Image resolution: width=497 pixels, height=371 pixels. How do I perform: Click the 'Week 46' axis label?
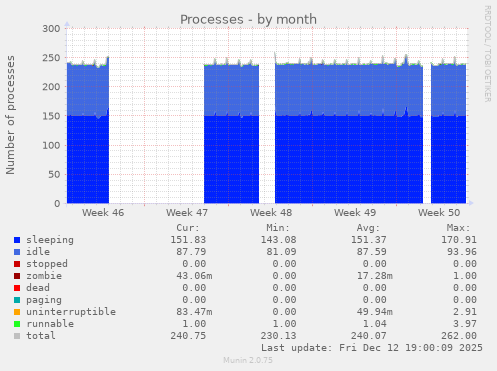tap(103, 213)
